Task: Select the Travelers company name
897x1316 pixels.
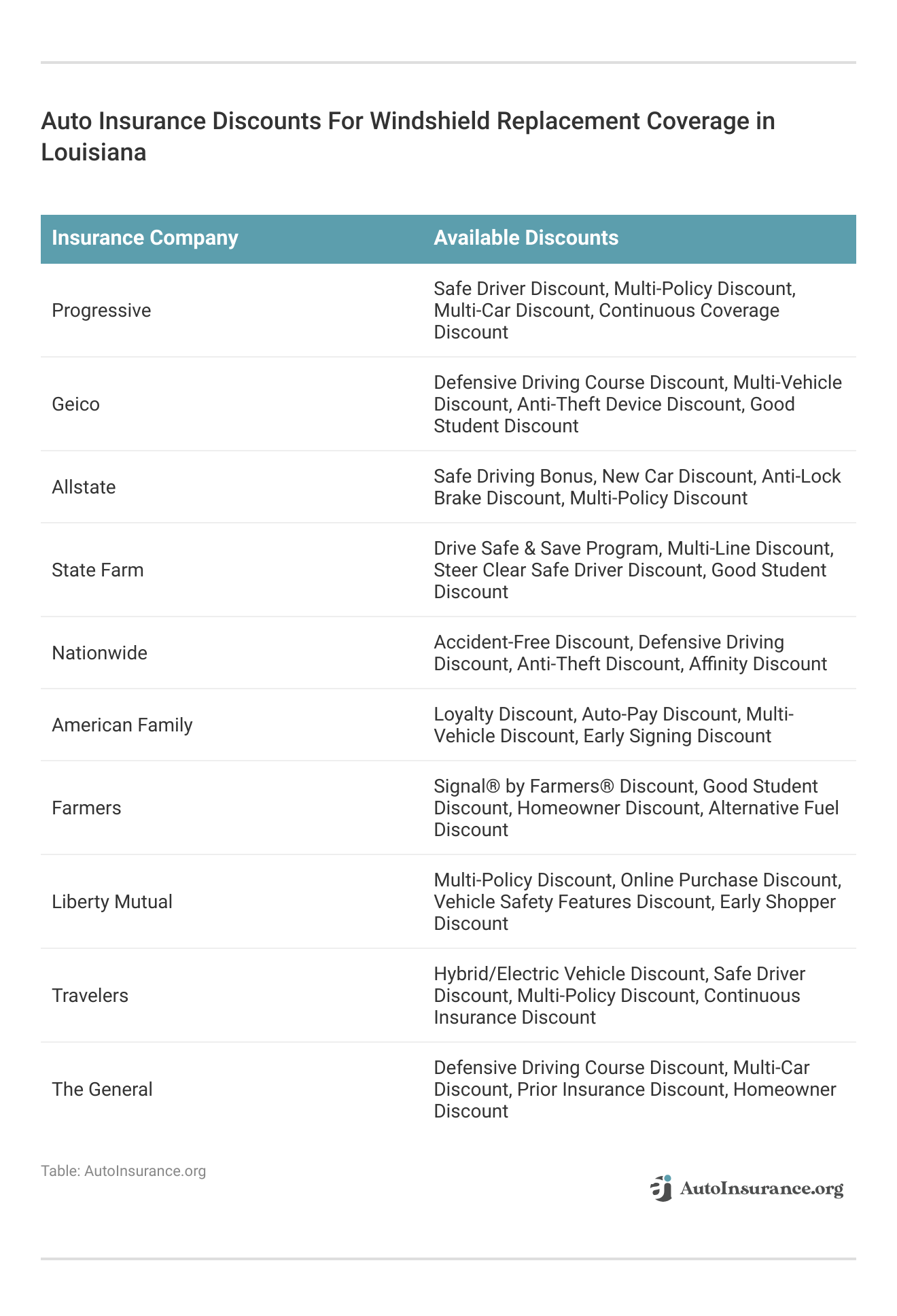Action: [90, 996]
